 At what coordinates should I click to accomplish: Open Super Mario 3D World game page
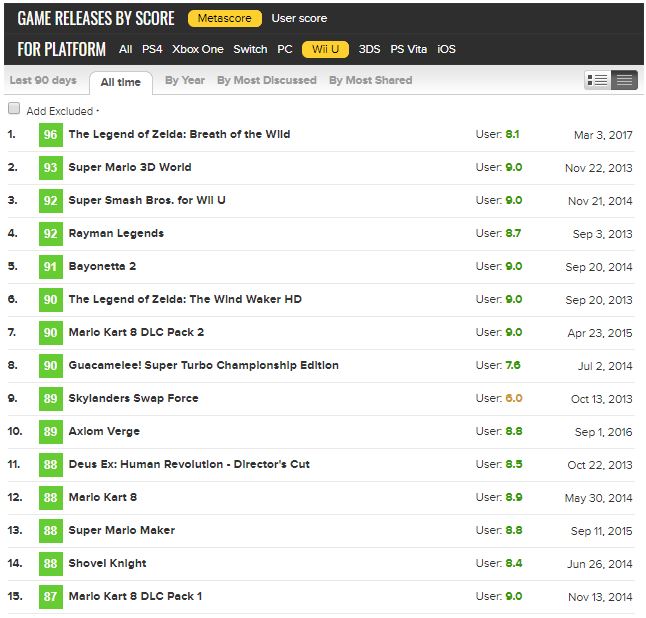129,167
